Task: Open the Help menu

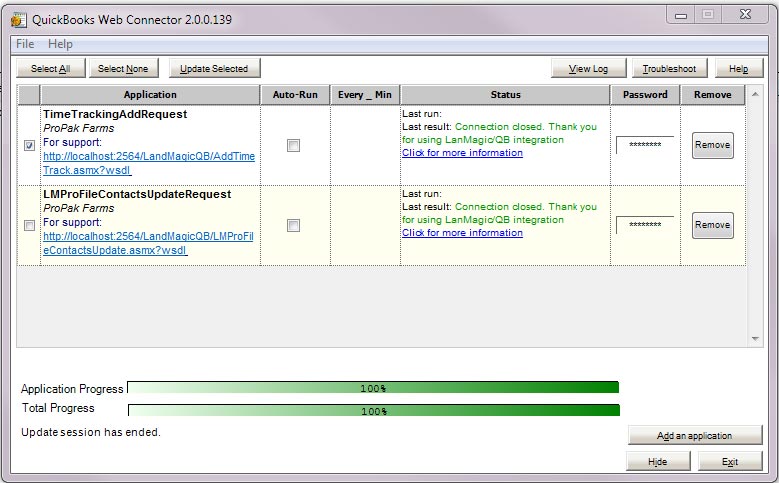Action: click(60, 44)
